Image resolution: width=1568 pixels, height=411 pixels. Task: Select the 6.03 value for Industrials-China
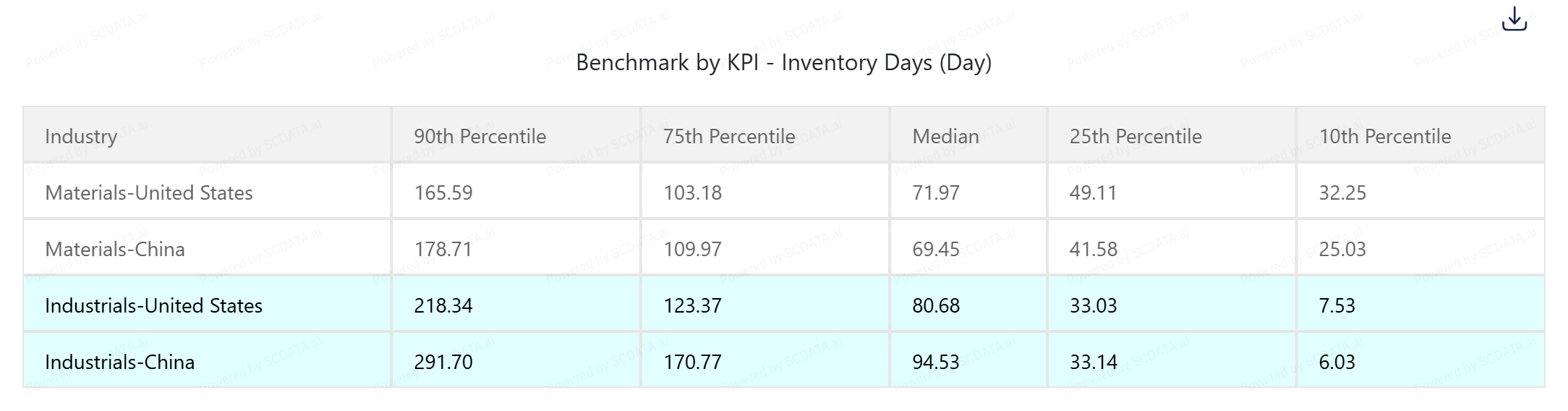pos(1337,362)
